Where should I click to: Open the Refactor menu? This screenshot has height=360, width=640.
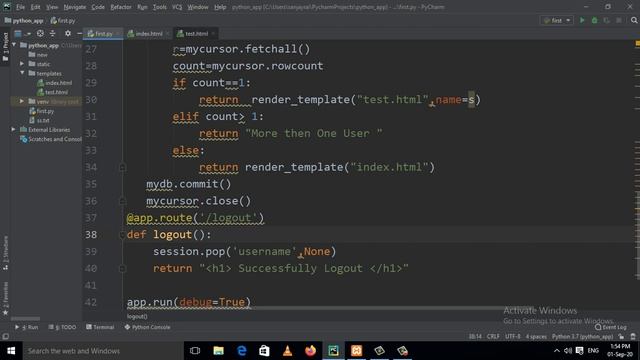pos(121,7)
